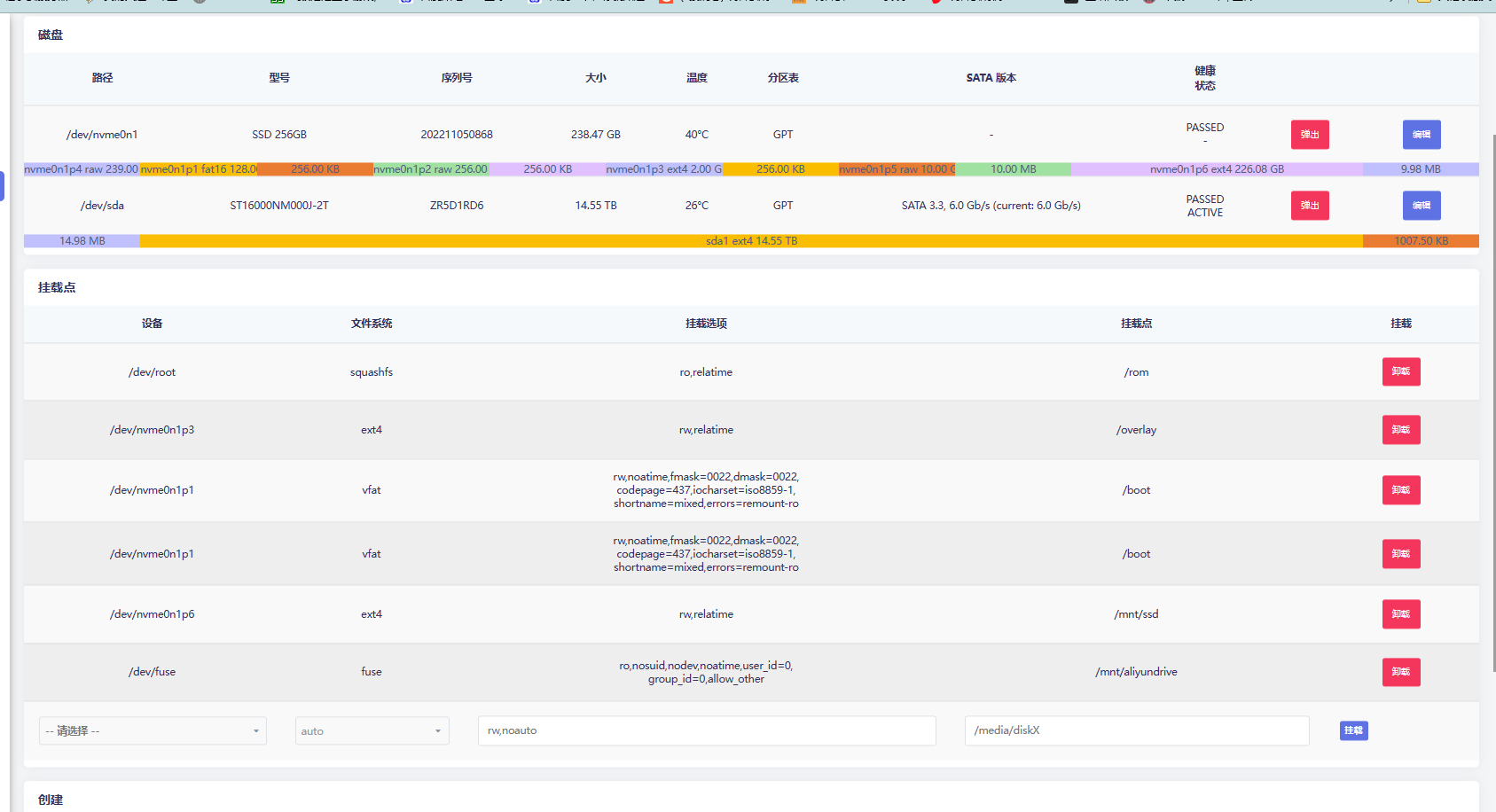
Task: Open the 请选择 device dropdown
Action: (x=153, y=731)
